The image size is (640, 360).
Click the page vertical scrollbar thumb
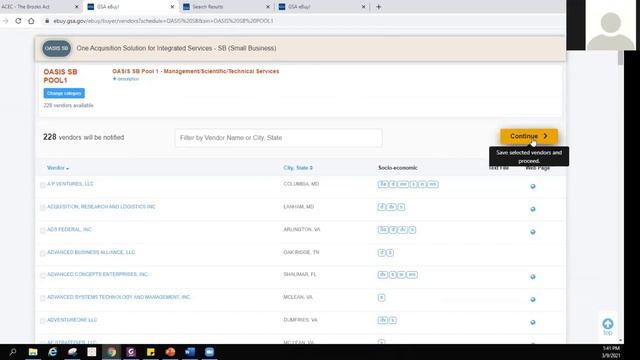click(620, 58)
